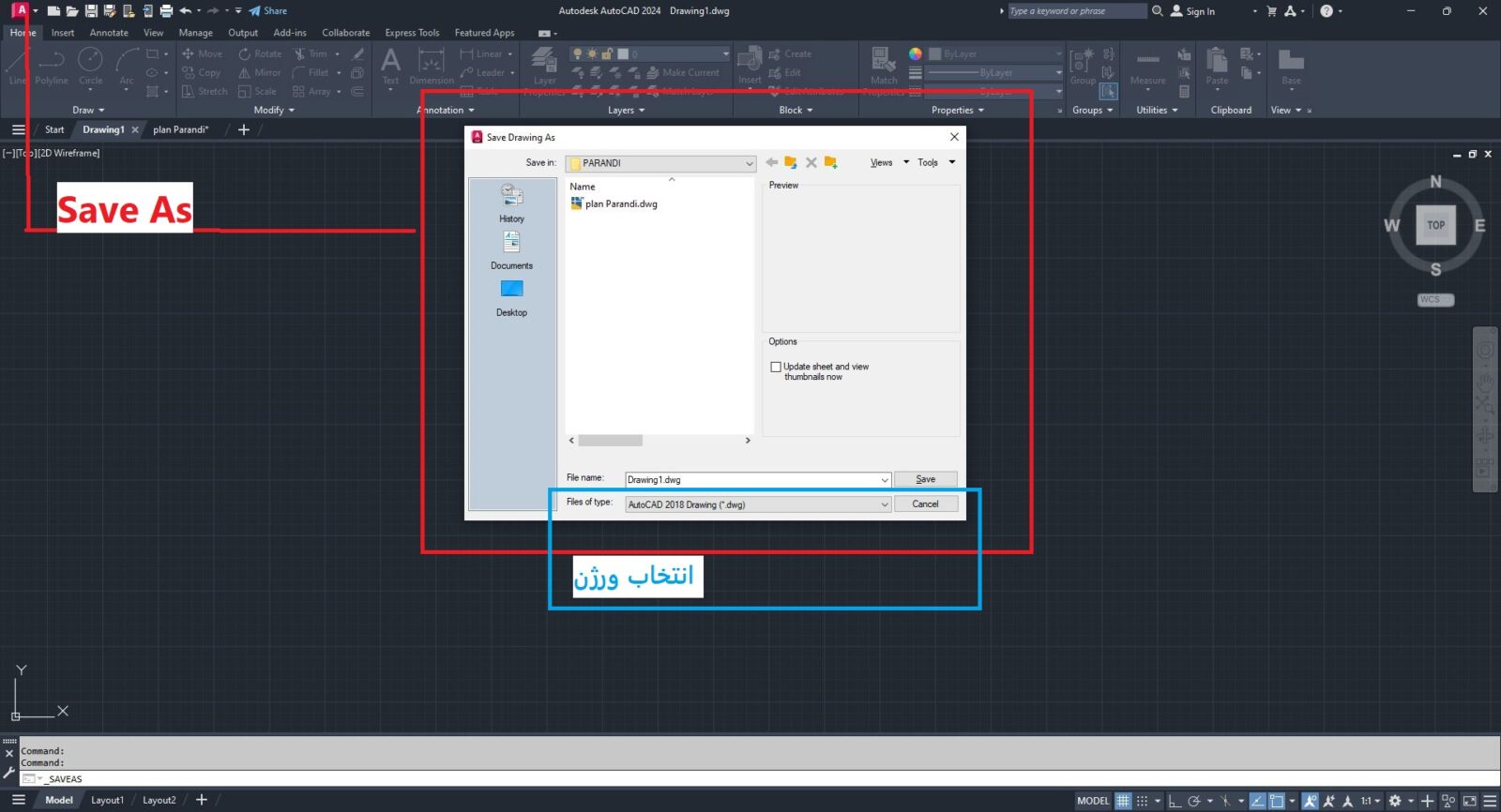
Task: Toggle Object Snap Tracking in status bar
Action: click(1258, 801)
